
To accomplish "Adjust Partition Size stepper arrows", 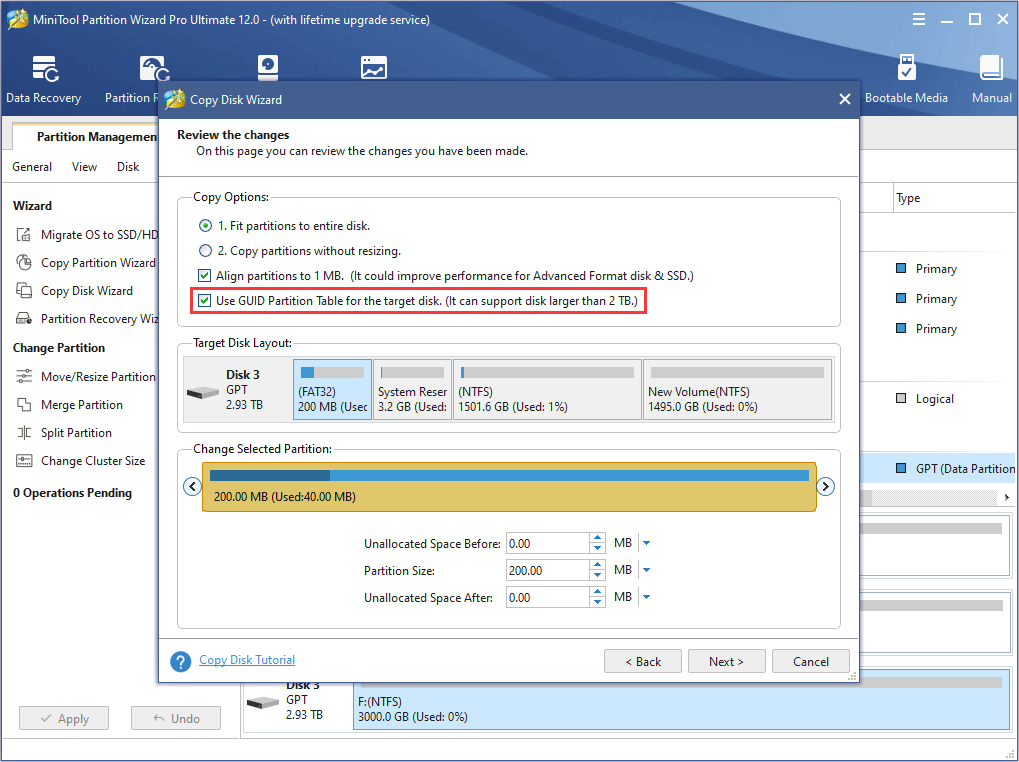I will click(597, 570).
